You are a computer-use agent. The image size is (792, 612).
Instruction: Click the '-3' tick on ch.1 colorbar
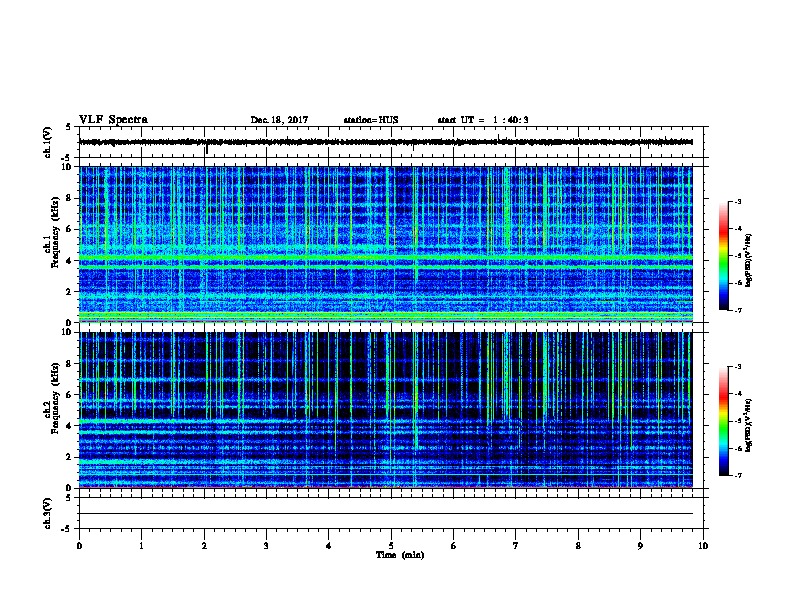(x=737, y=202)
